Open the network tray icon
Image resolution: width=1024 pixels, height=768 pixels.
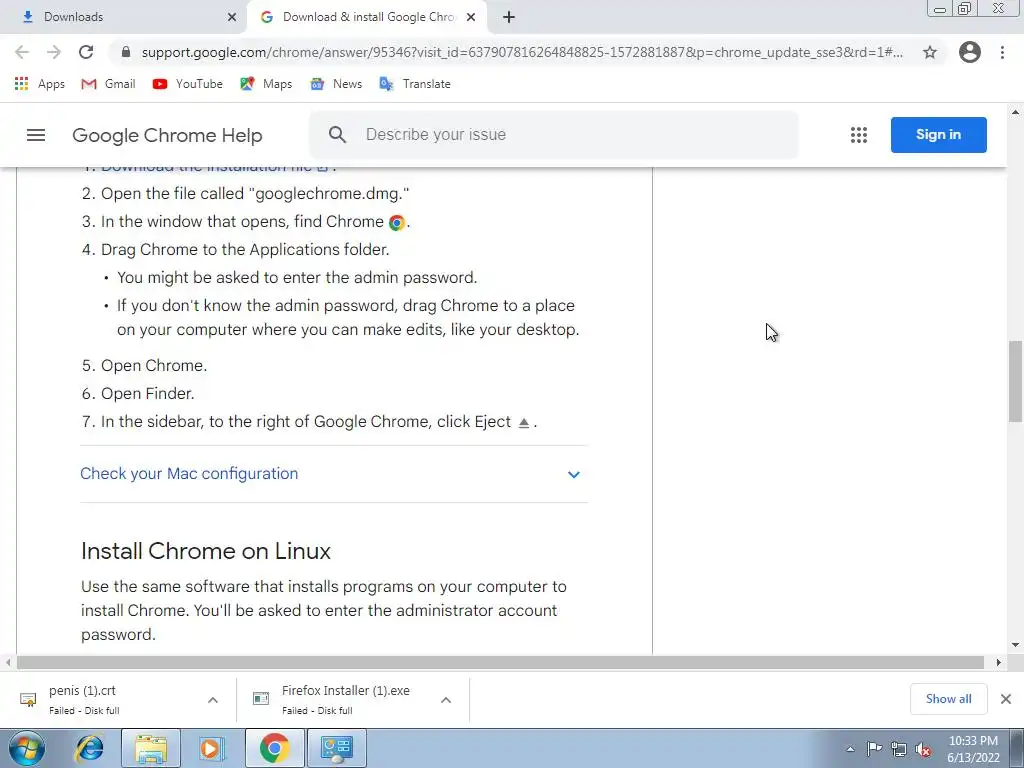pyautogui.click(x=899, y=750)
